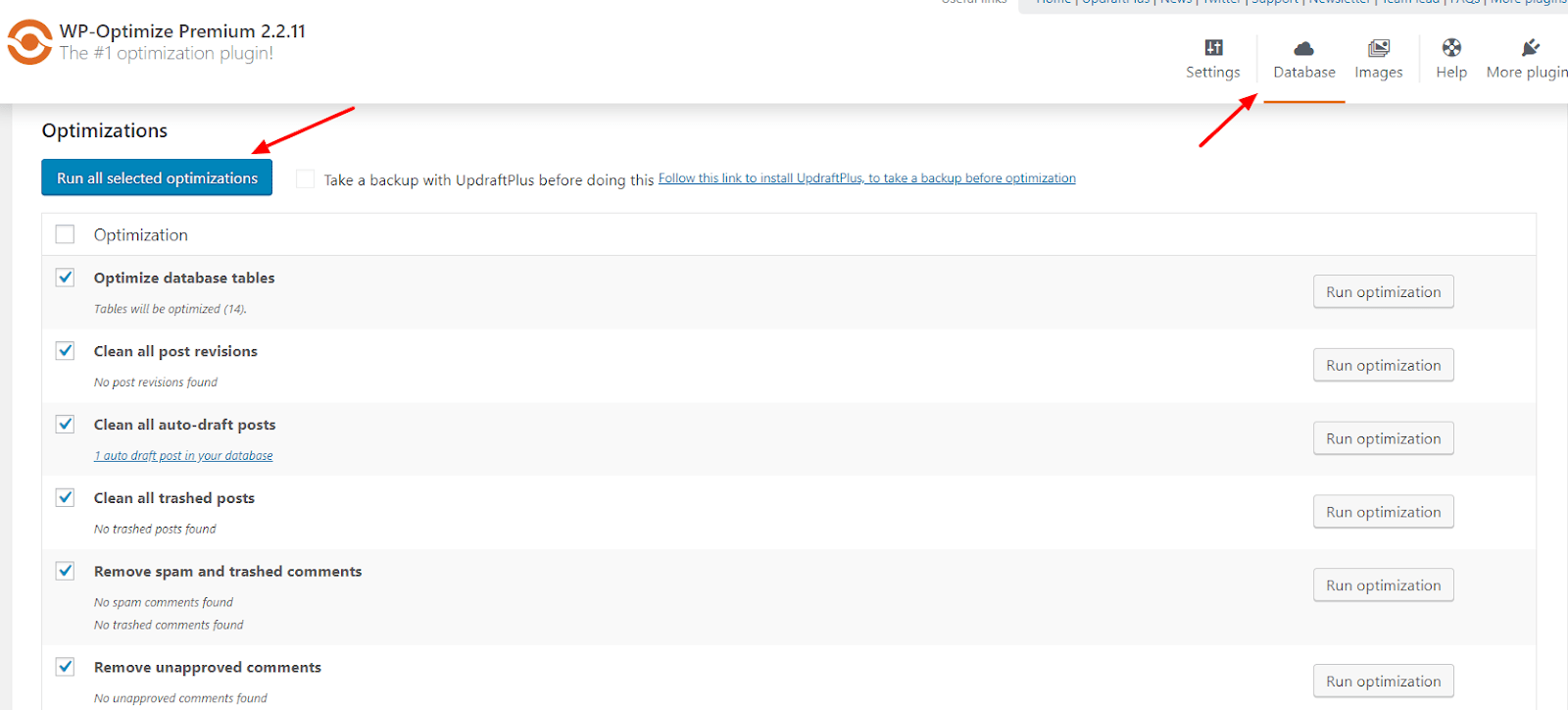1568x710 pixels.
Task: Click the 'Remove unapproved comments' label
Action: click(x=208, y=667)
